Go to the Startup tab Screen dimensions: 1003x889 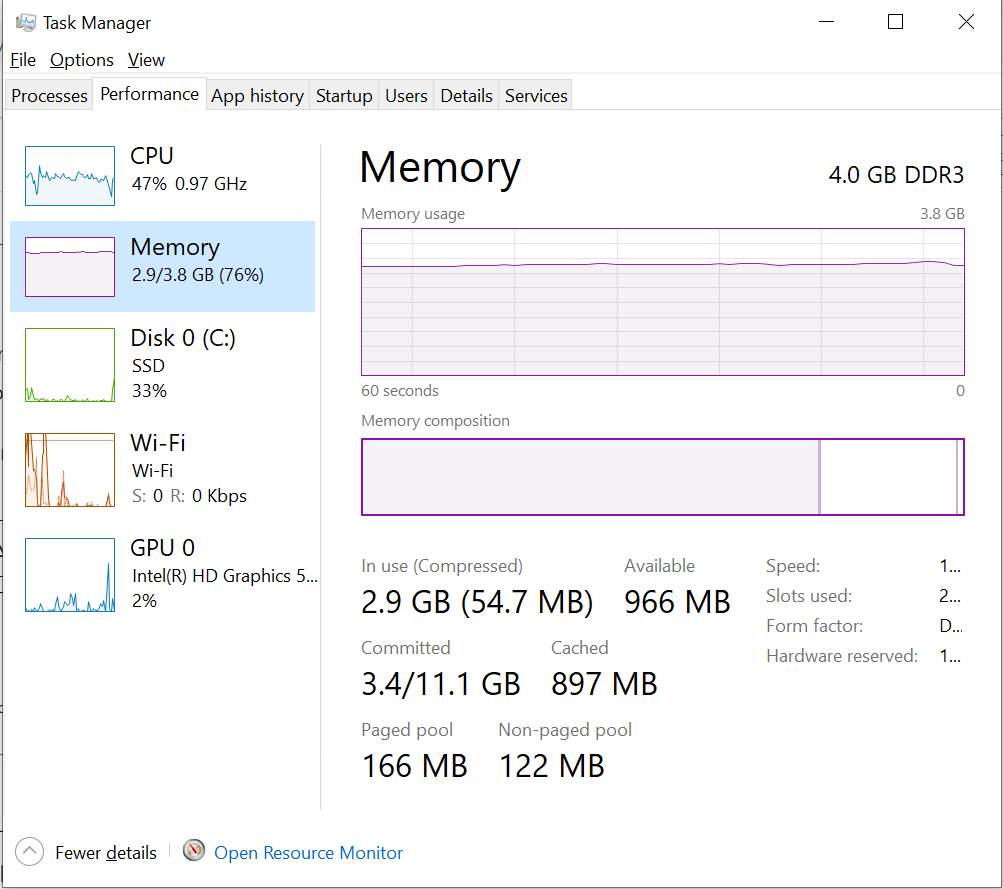click(x=344, y=96)
